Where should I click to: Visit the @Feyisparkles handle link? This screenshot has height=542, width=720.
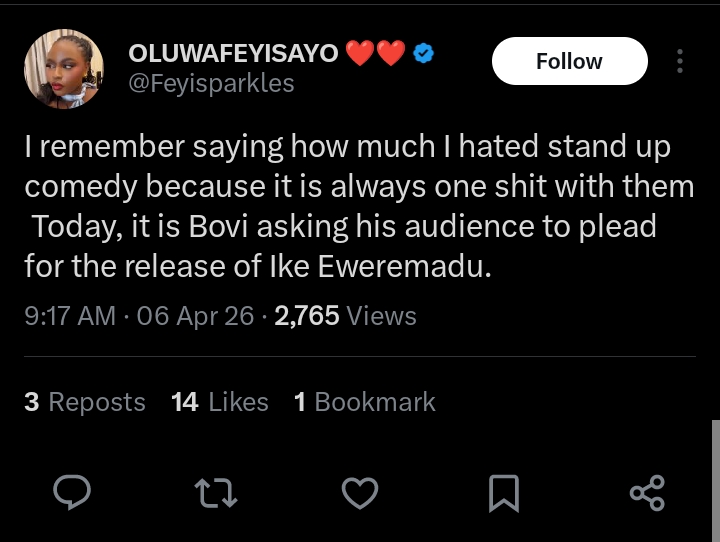211,83
